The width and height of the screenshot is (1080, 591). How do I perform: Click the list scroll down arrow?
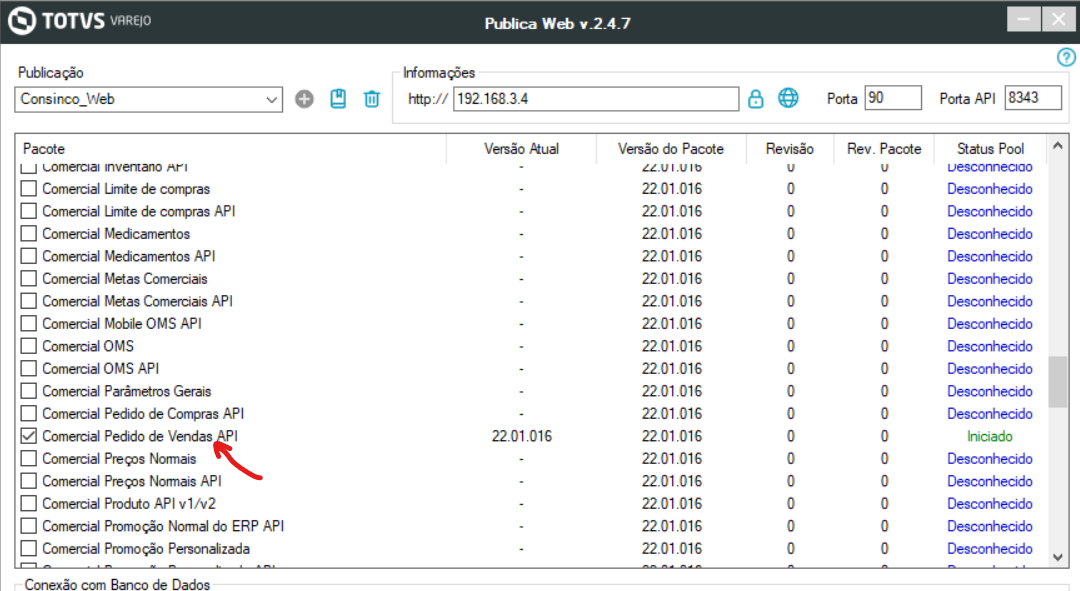[1058, 557]
